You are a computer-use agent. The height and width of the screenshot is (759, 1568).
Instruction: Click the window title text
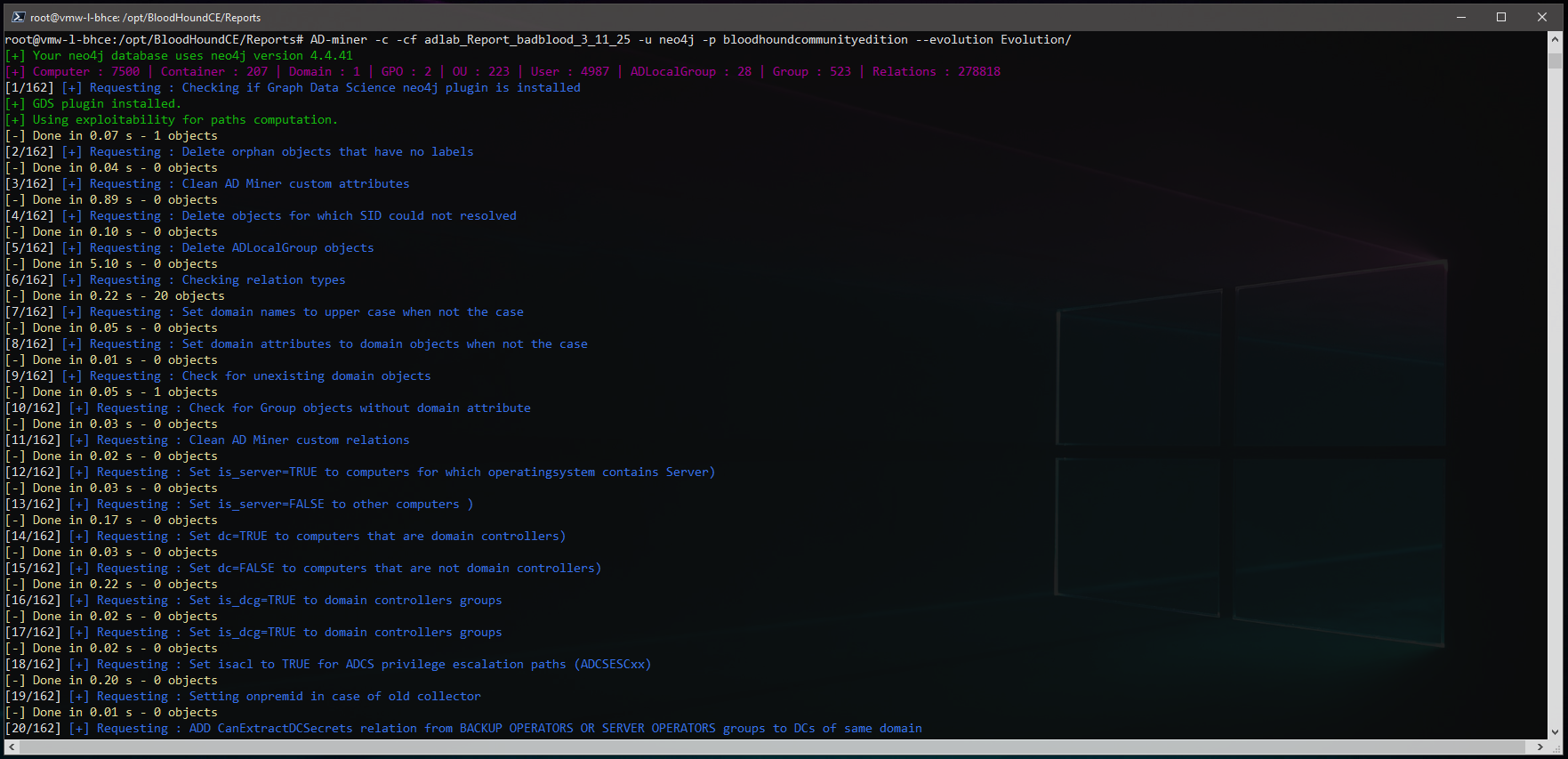pyautogui.click(x=145, y=17)
